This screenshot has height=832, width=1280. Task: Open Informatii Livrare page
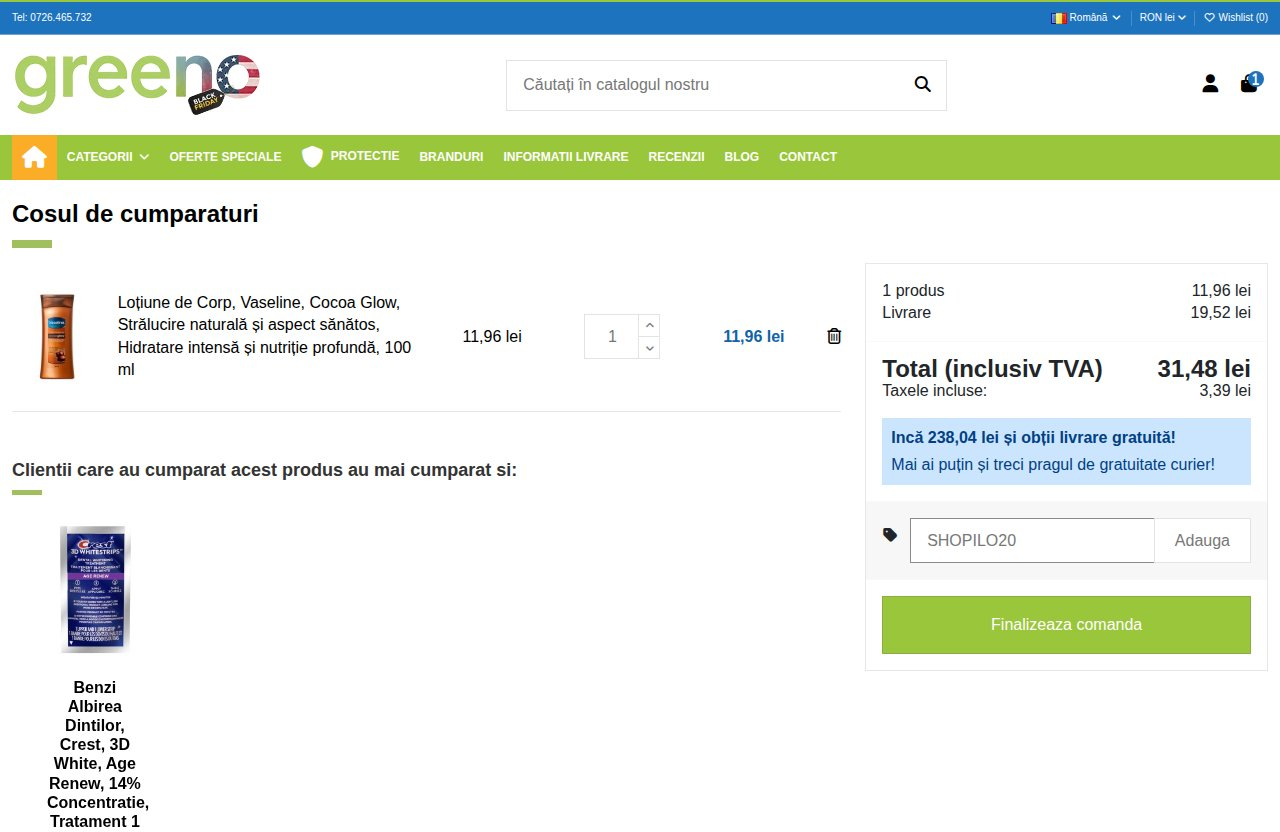click(x=566, y=157)
